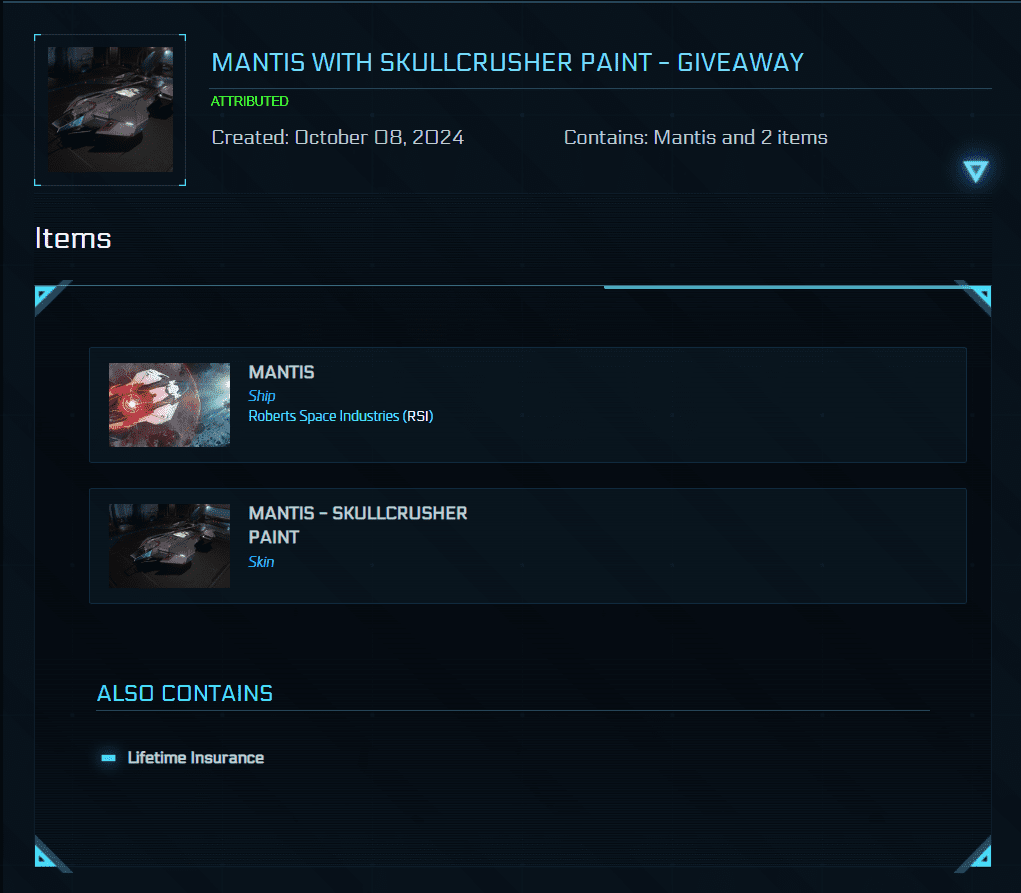The width and height of the screenshot is (1021, 893).
Task: Click the Ship type label under Mantis
Action: click(262, 396)
